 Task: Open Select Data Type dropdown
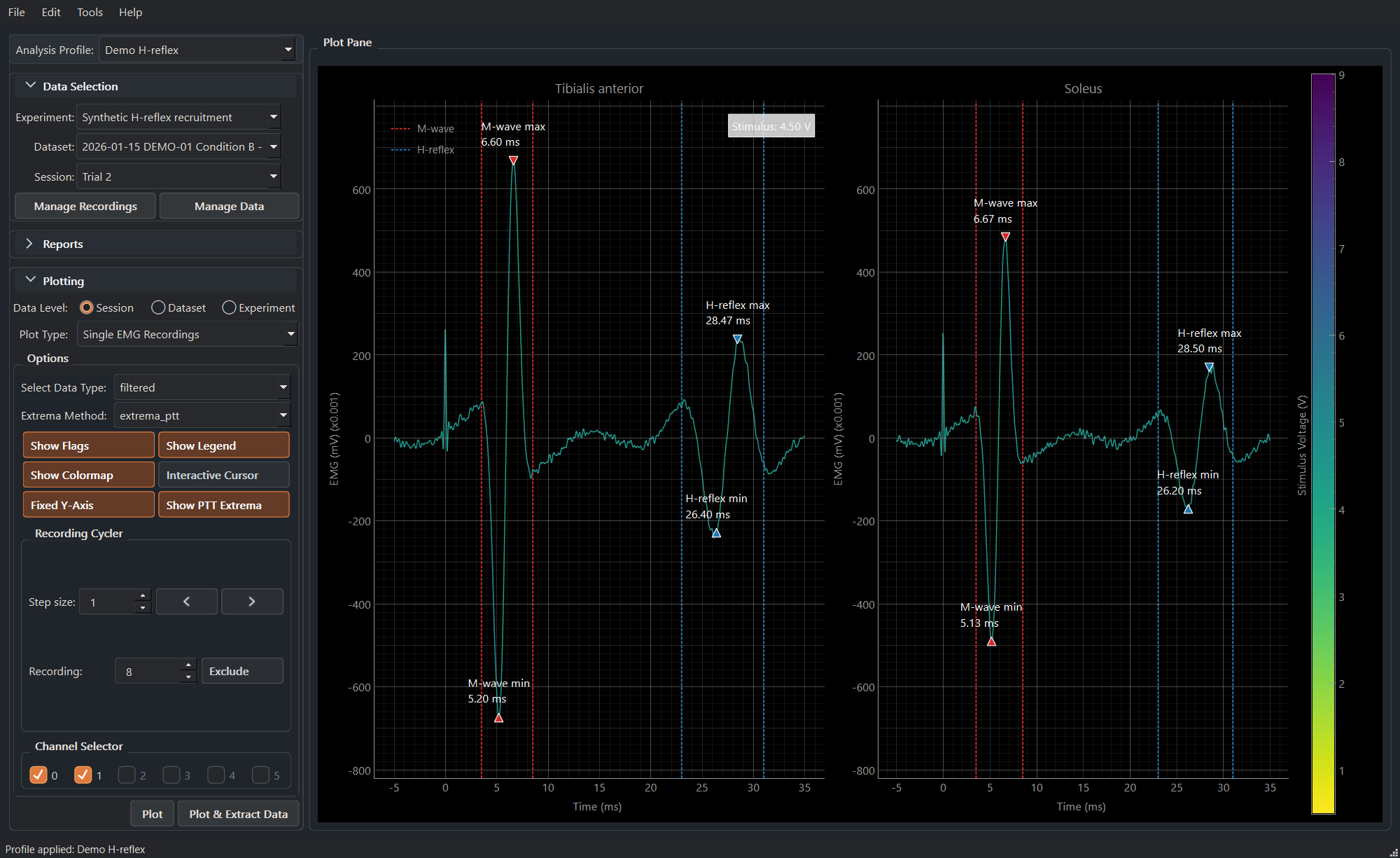tap(202, 387)
